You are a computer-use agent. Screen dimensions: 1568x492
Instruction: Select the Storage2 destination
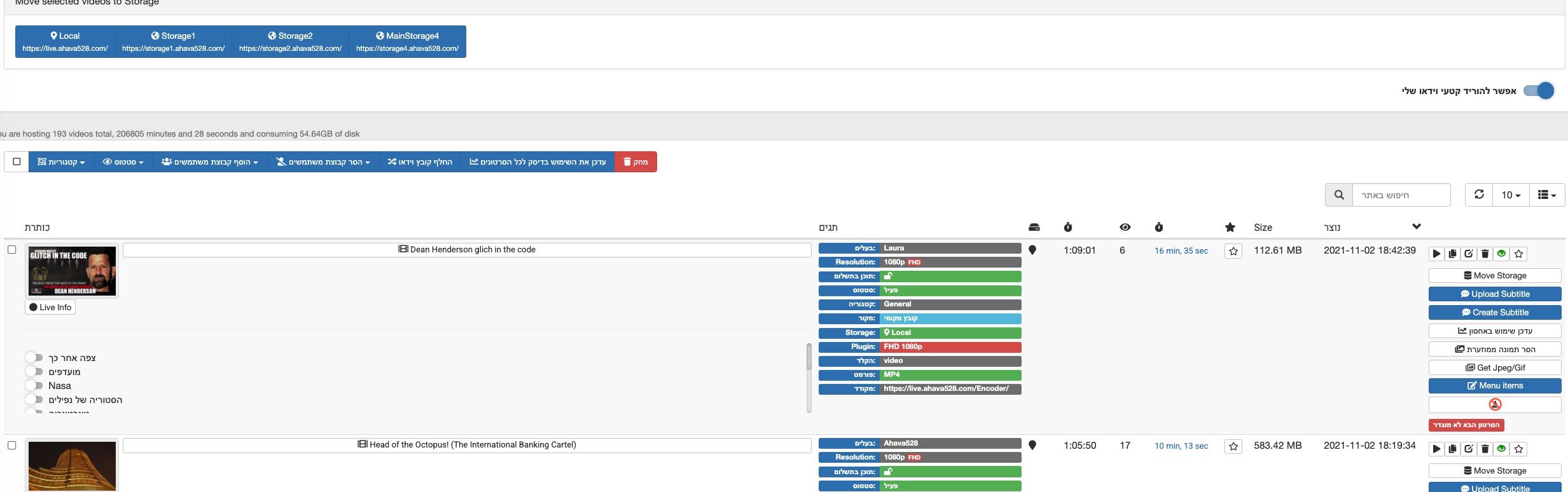point(291,41)
